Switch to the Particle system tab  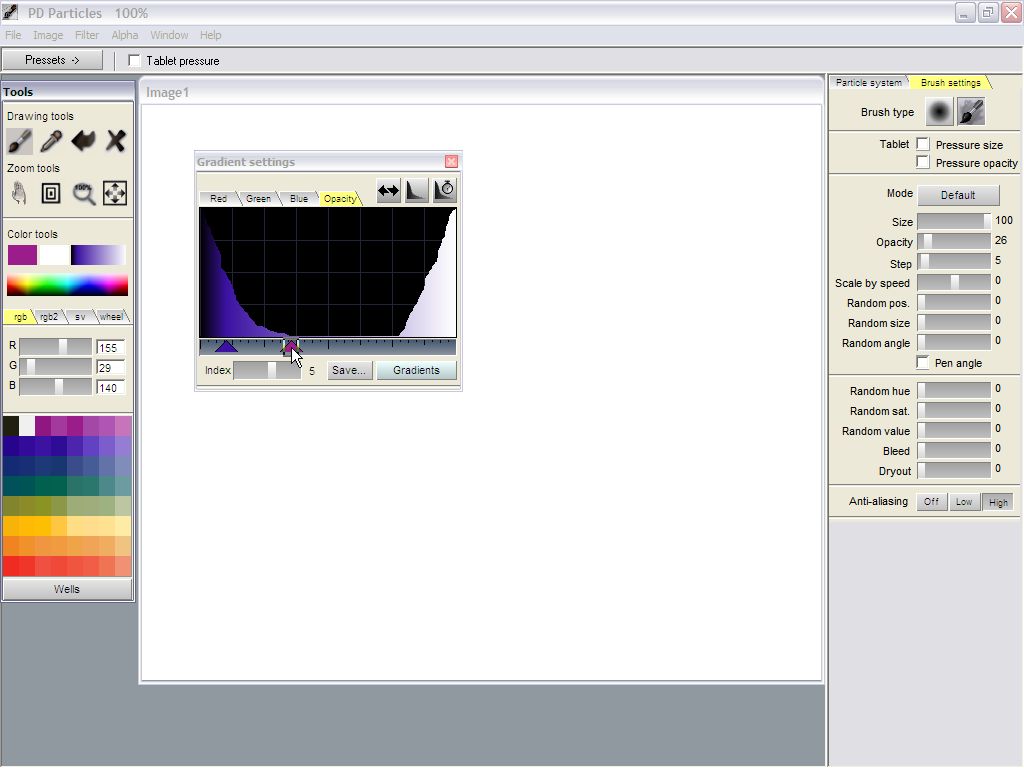(867, 83)
